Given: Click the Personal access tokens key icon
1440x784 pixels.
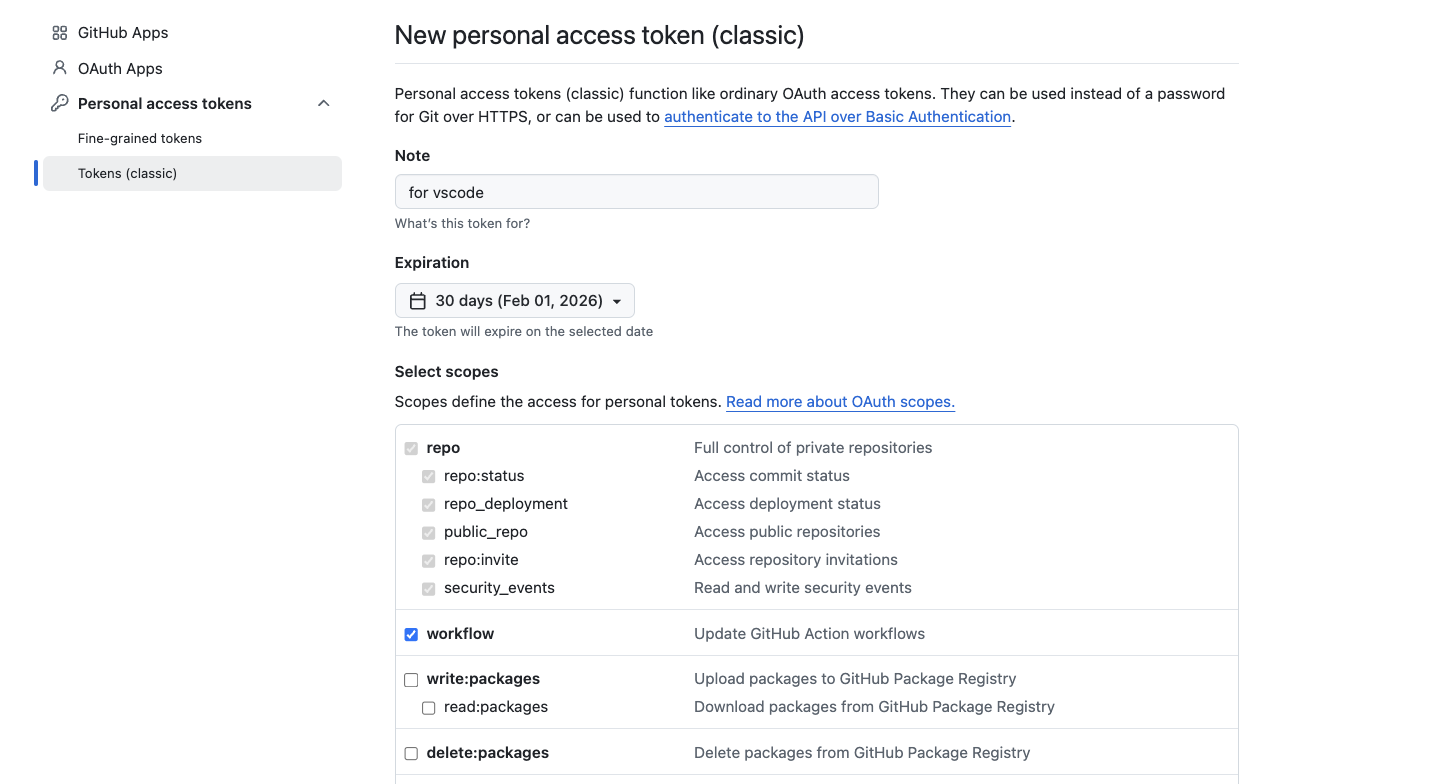Looking at the screenshot, I should click(x=60, y=104).
